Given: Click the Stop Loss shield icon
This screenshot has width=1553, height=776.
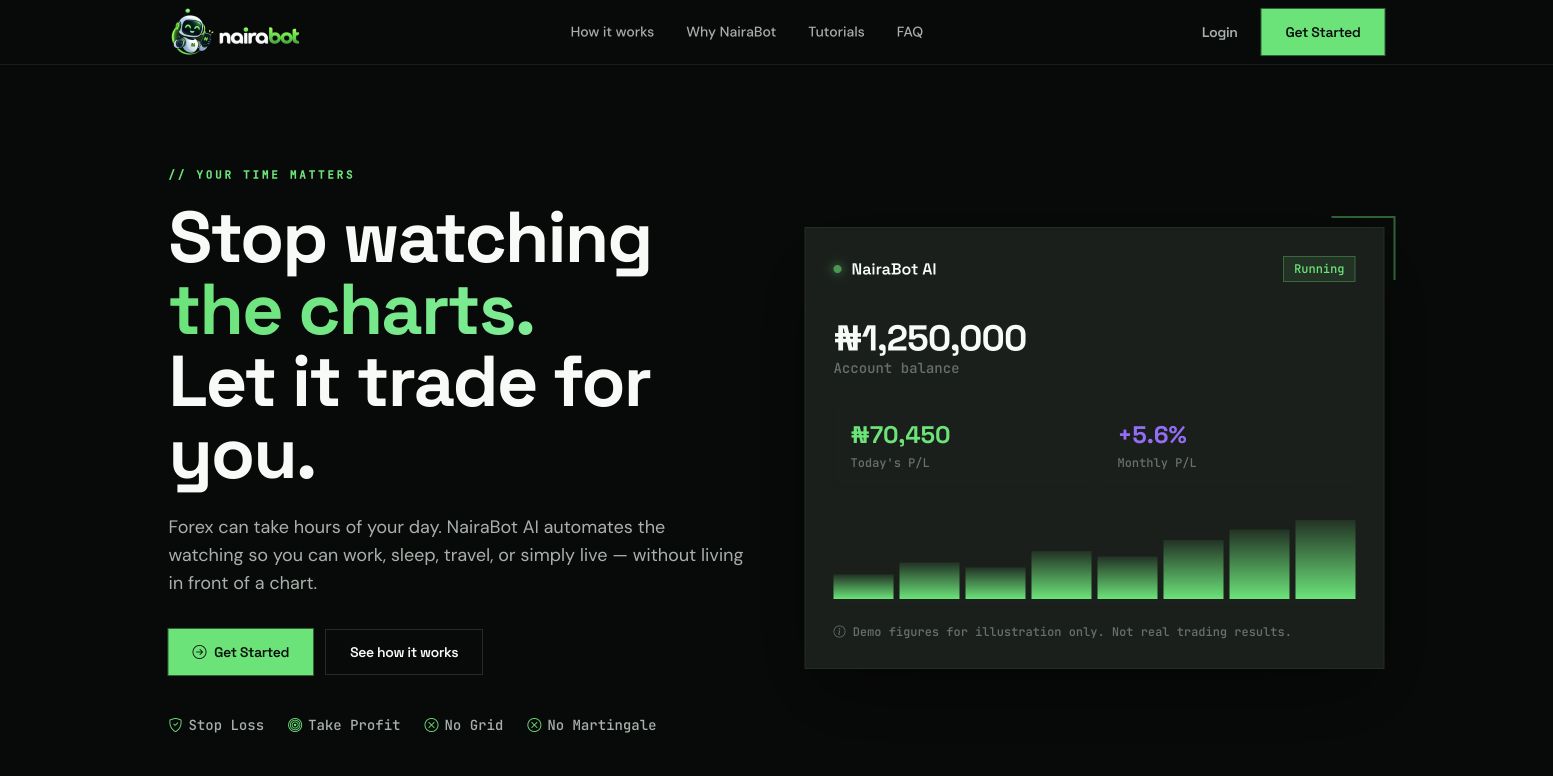Looking at the screenshot, I should click(175, 725).
